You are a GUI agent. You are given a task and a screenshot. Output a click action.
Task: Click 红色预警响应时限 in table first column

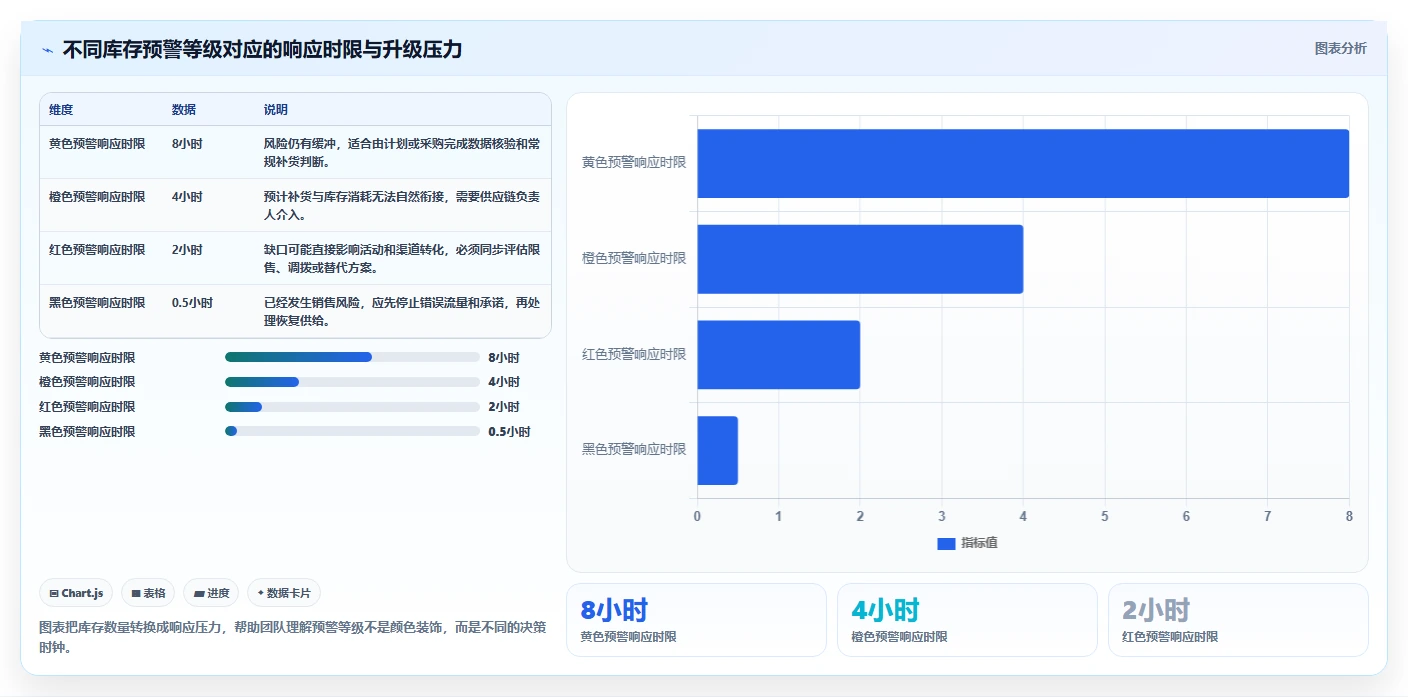pos(97,250)
